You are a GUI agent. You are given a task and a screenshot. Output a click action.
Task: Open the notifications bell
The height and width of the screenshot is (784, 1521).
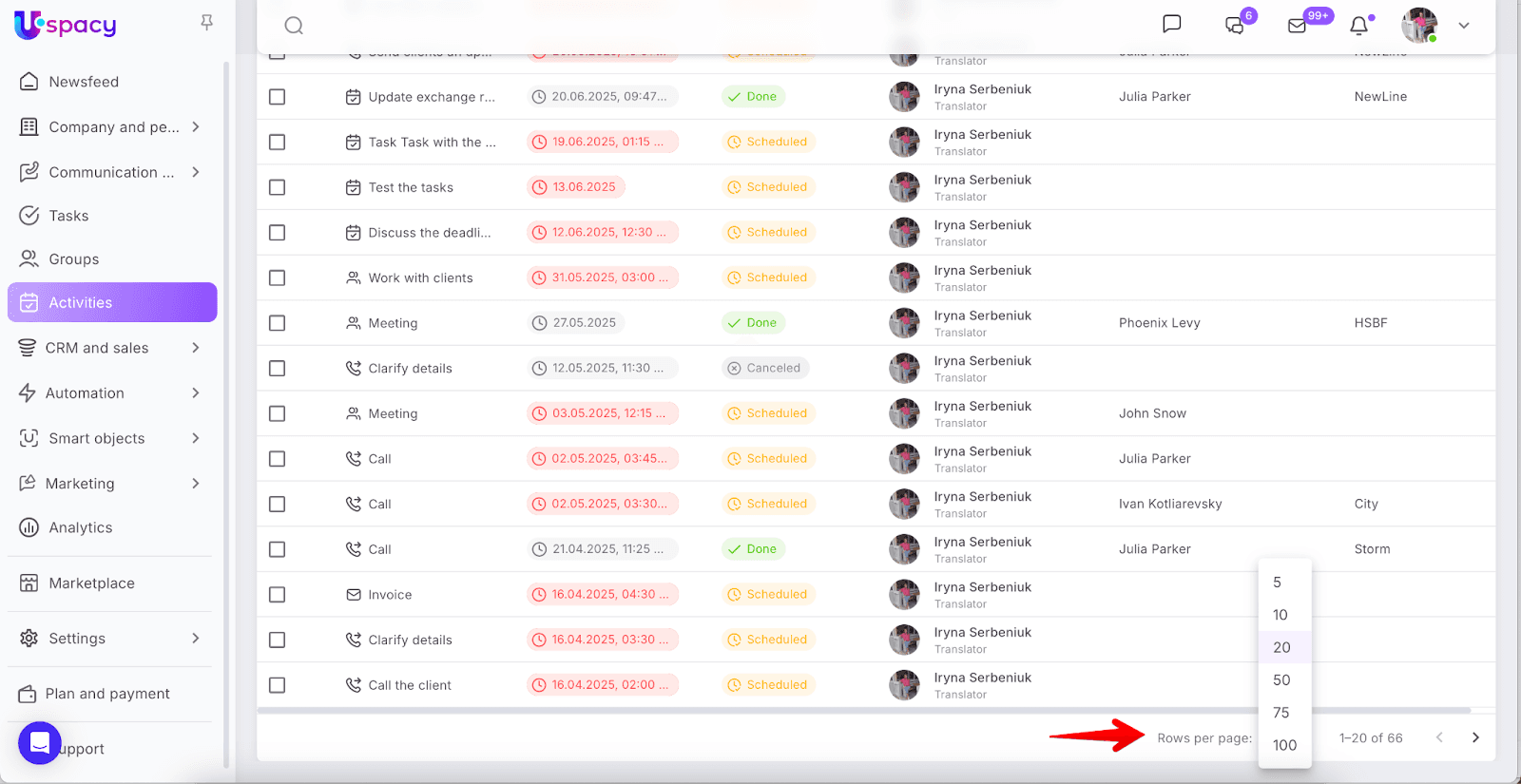point(1359,26)
